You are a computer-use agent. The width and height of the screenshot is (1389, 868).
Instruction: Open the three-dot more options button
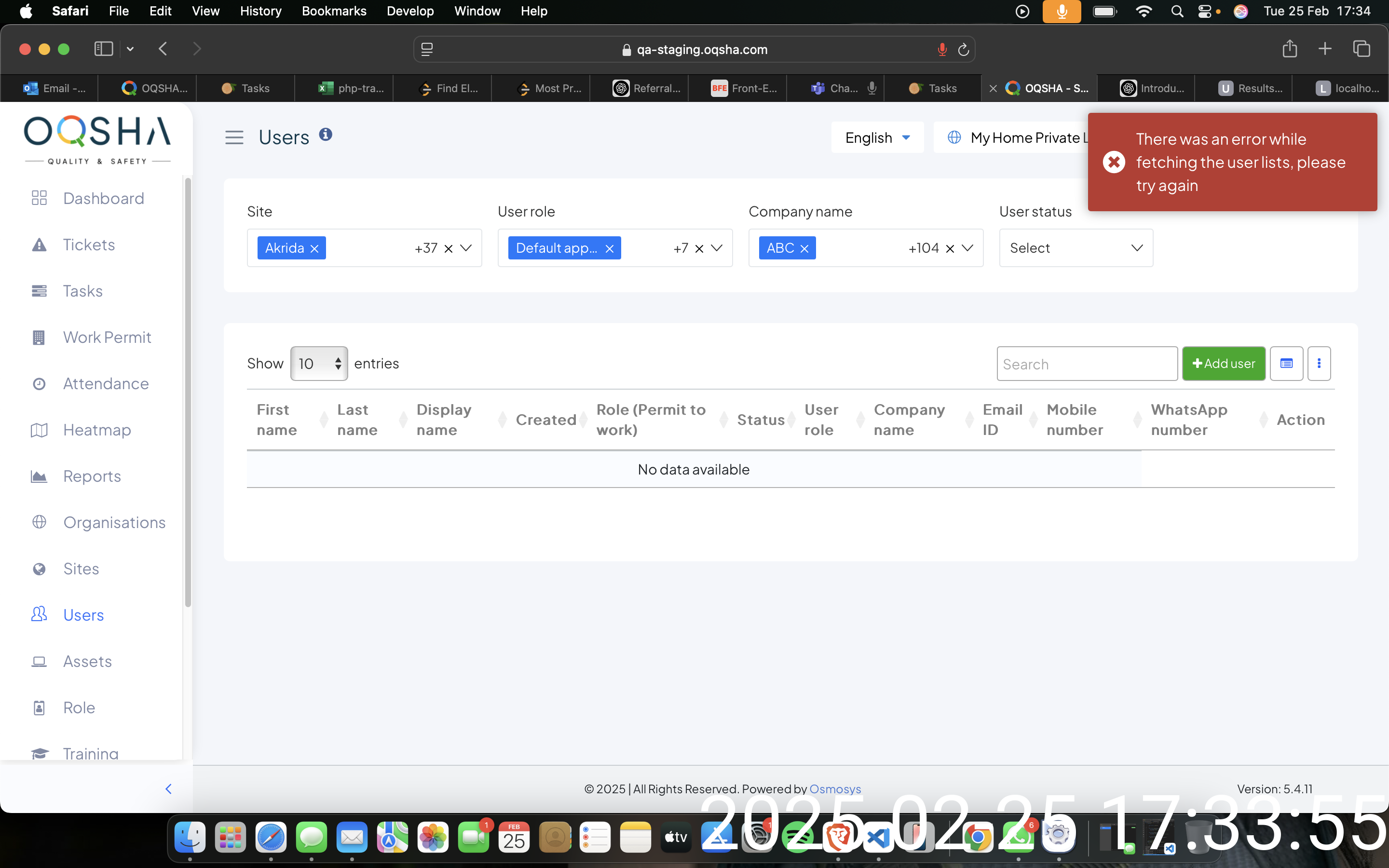[1319, 364]
